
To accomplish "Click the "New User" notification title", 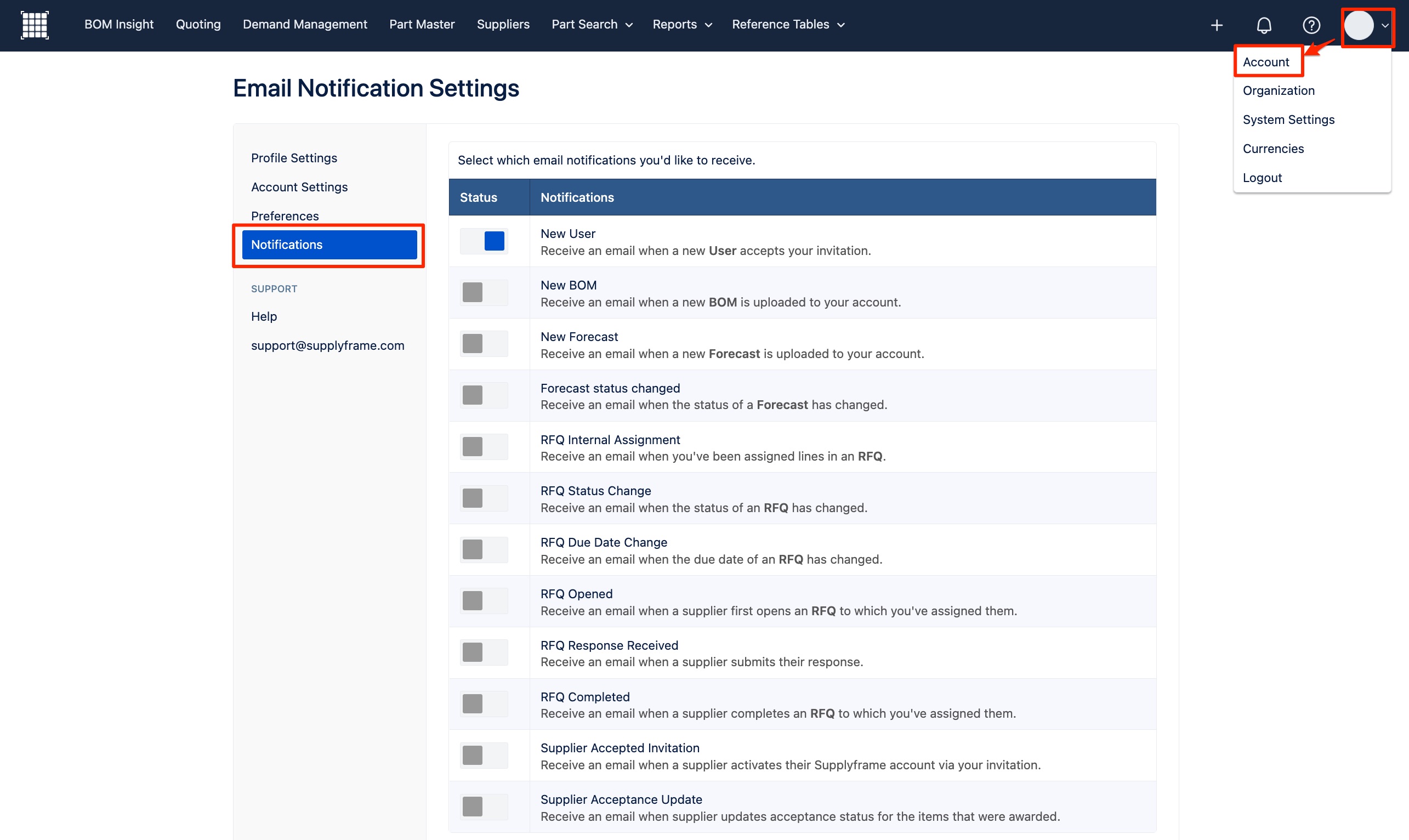I will 567,234.
